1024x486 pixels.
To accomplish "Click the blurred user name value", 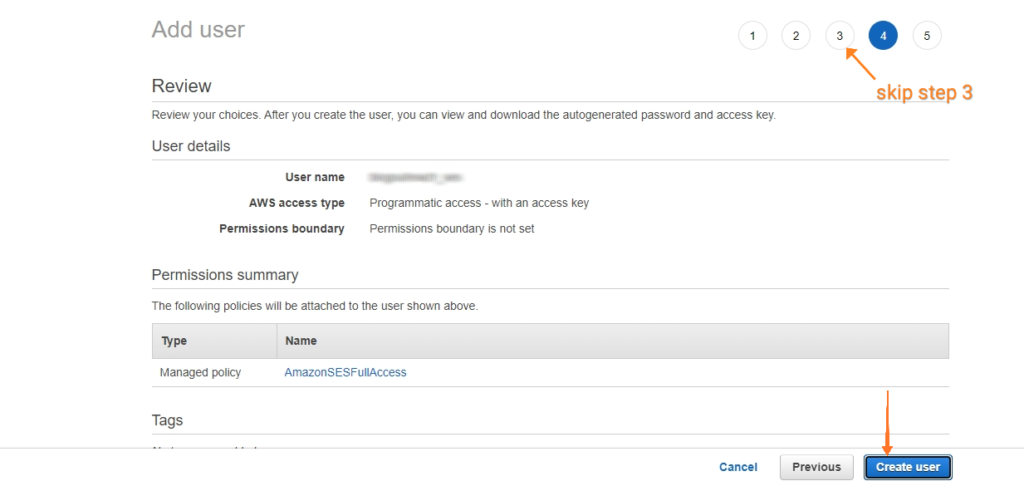I will [x=410, y=177].
